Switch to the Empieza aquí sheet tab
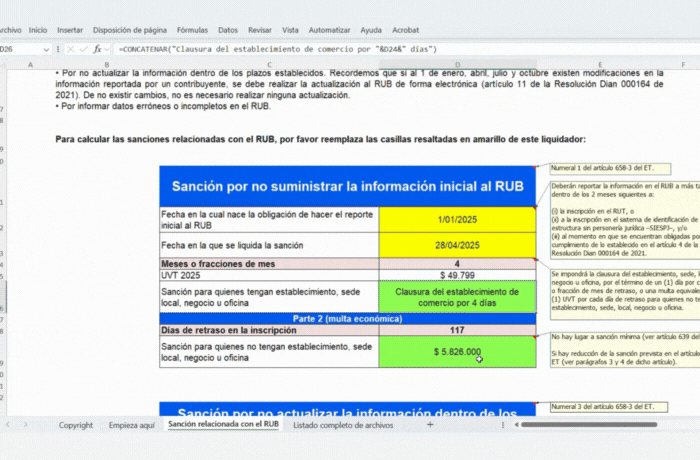Viewport: 700px width, 460px height. pyautogui.click(x=132, y=425)
